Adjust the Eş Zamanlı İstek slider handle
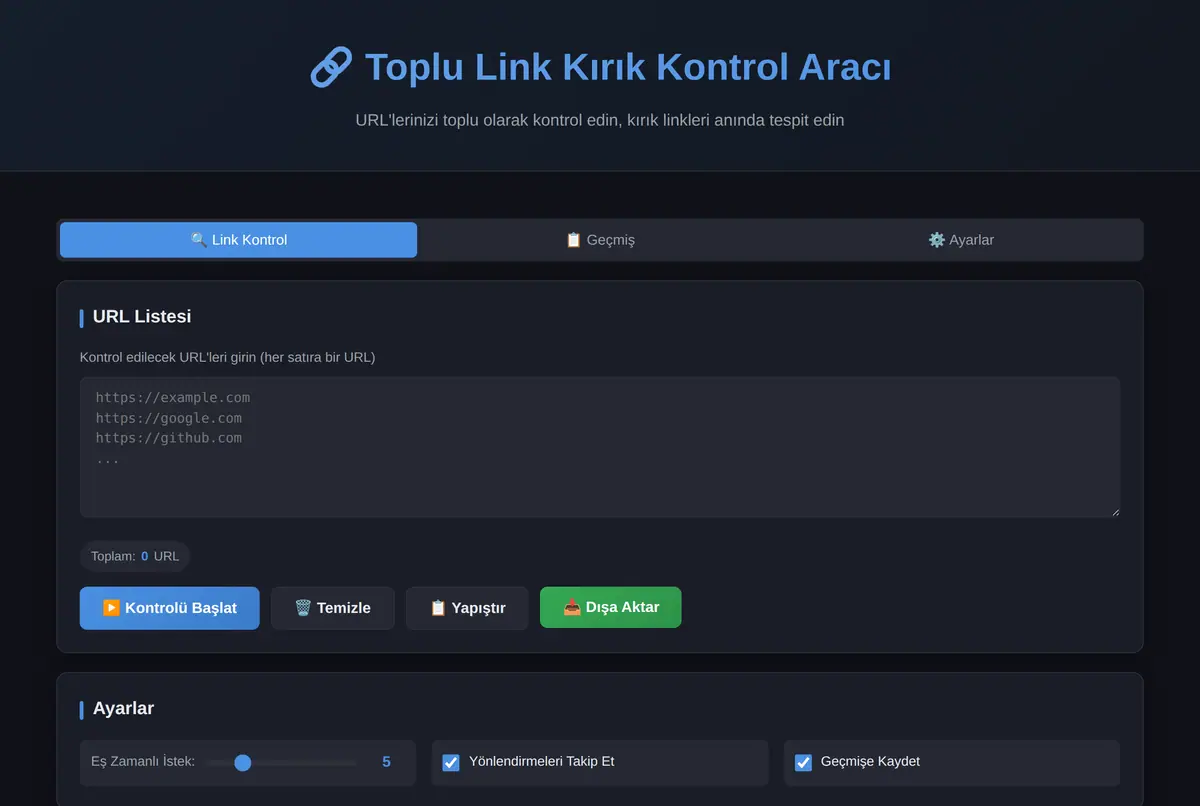 pos(242,763)
